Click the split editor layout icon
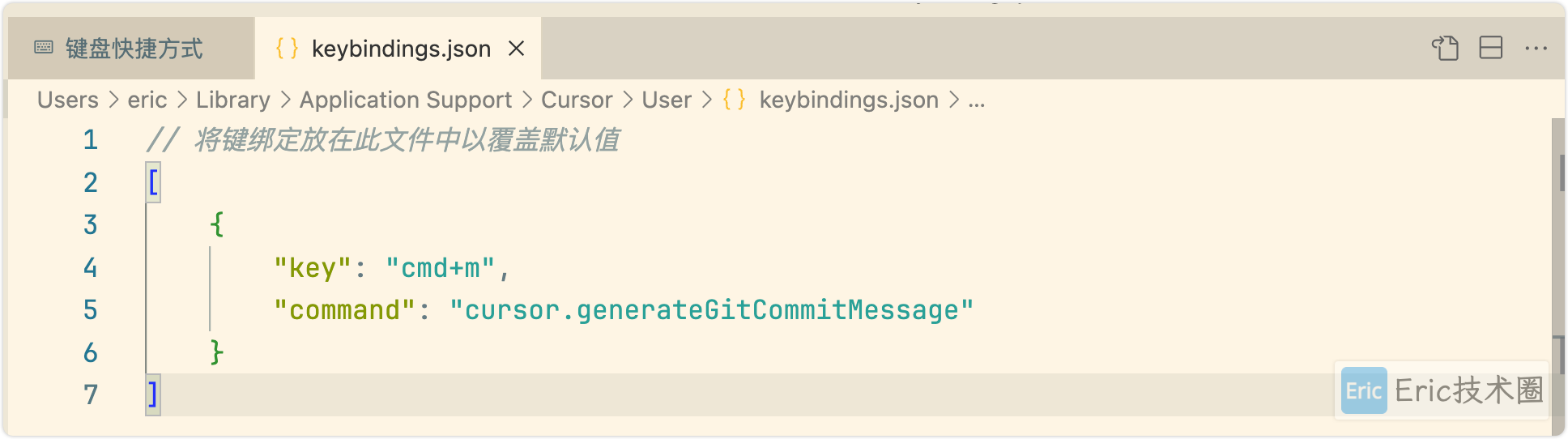This screenshot has width=1568, height=439. coord(1490,49)
